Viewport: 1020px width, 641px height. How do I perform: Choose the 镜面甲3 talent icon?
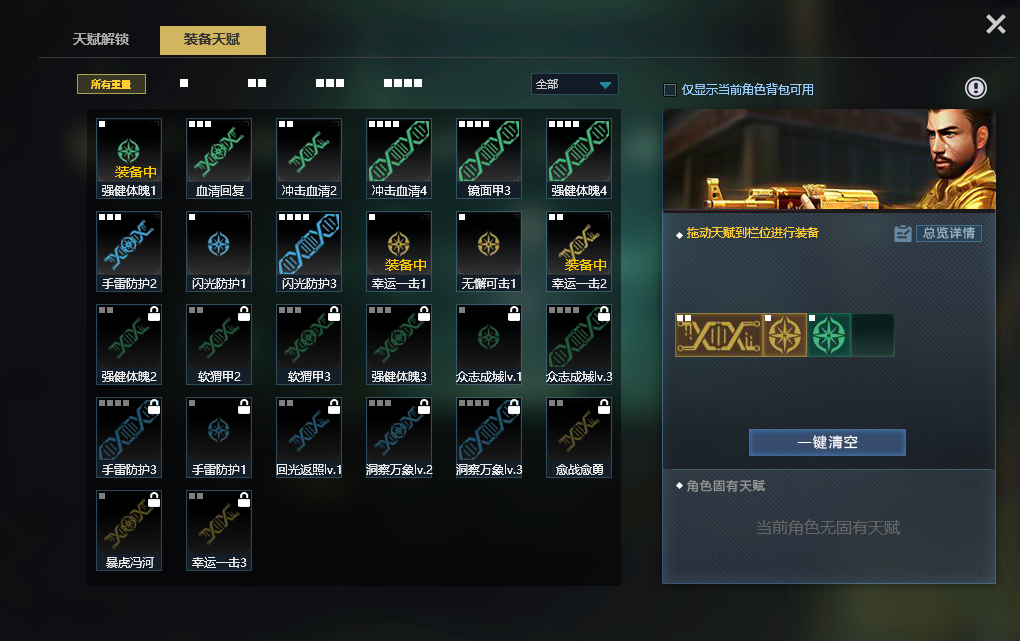(x=489, y=158)
